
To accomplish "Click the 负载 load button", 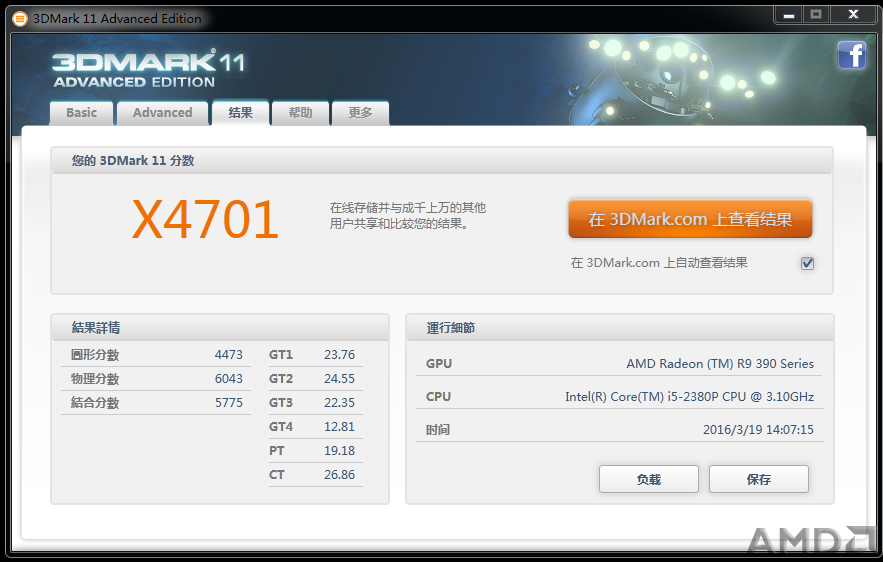I will point(649,479).
